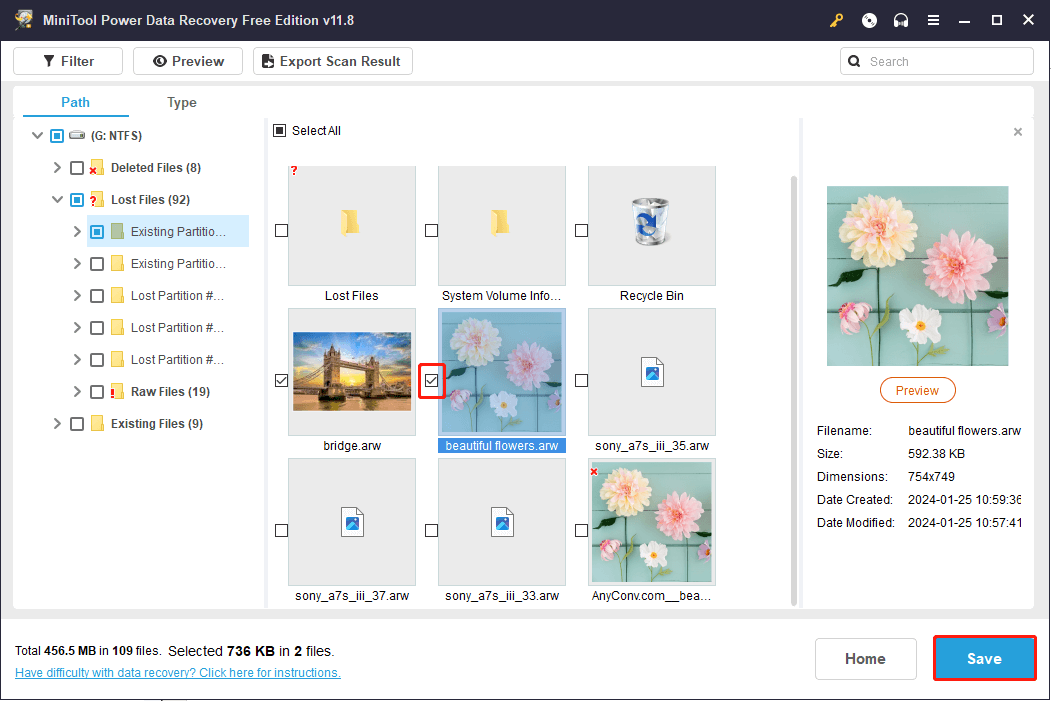1051x701 pixels.
Task: Click the Save button
Action: (x=984, y=659)
